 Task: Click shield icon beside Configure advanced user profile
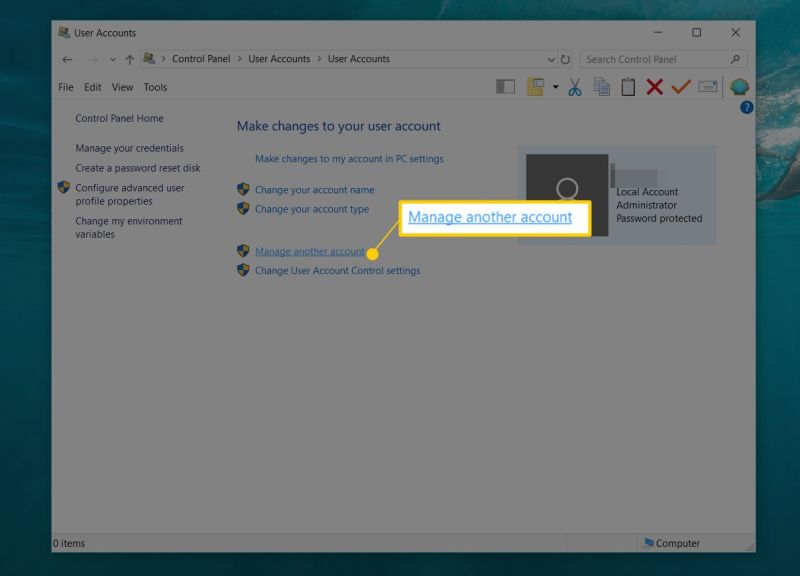click(x=64, y=187)
